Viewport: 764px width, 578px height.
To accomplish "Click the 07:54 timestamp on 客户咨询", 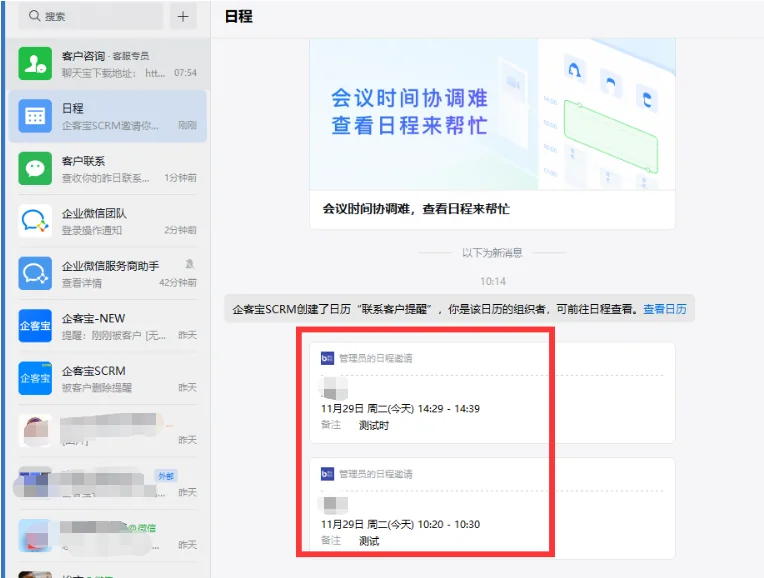I will coord(185,73).
